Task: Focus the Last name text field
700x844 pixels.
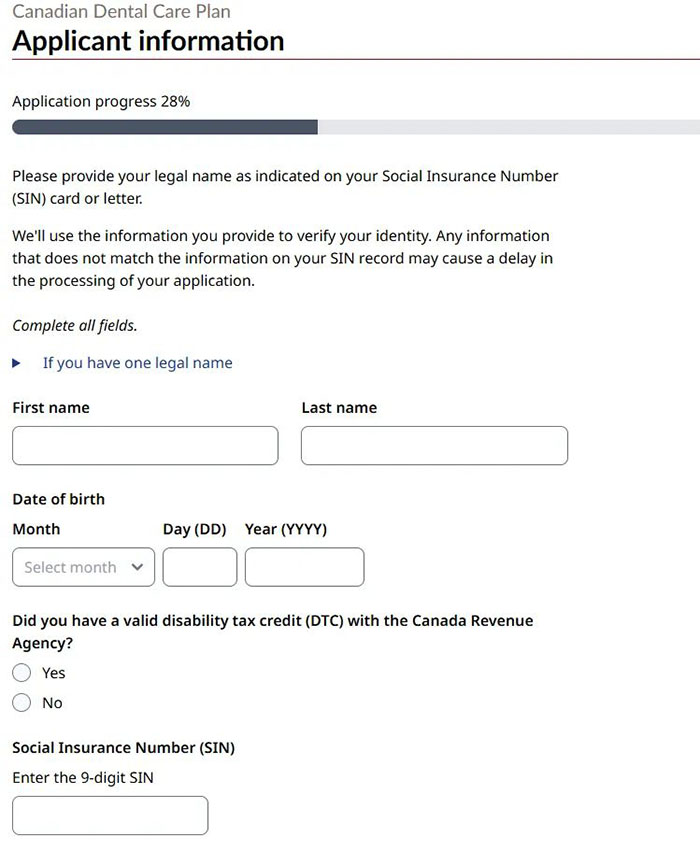Action: [x=434, y=446]
